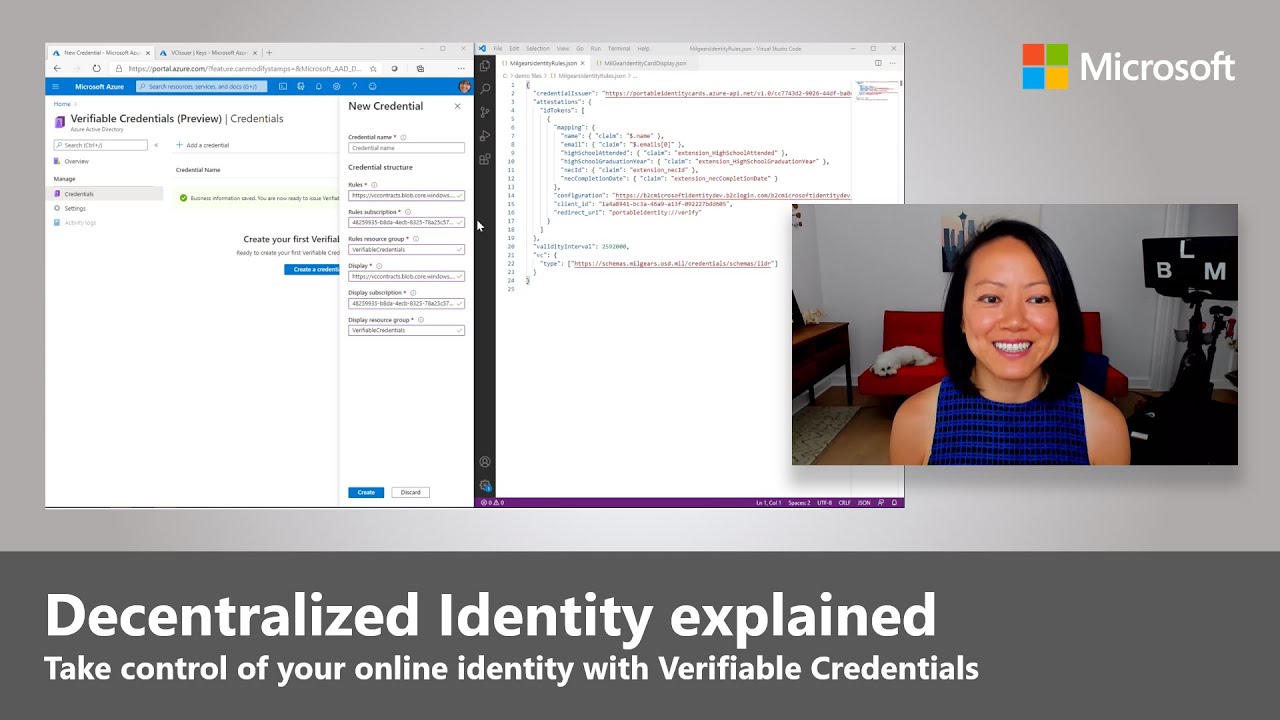Open Azure feedback smiley icon
This screenshot has height=720, width=1280.
click(371, 87)
